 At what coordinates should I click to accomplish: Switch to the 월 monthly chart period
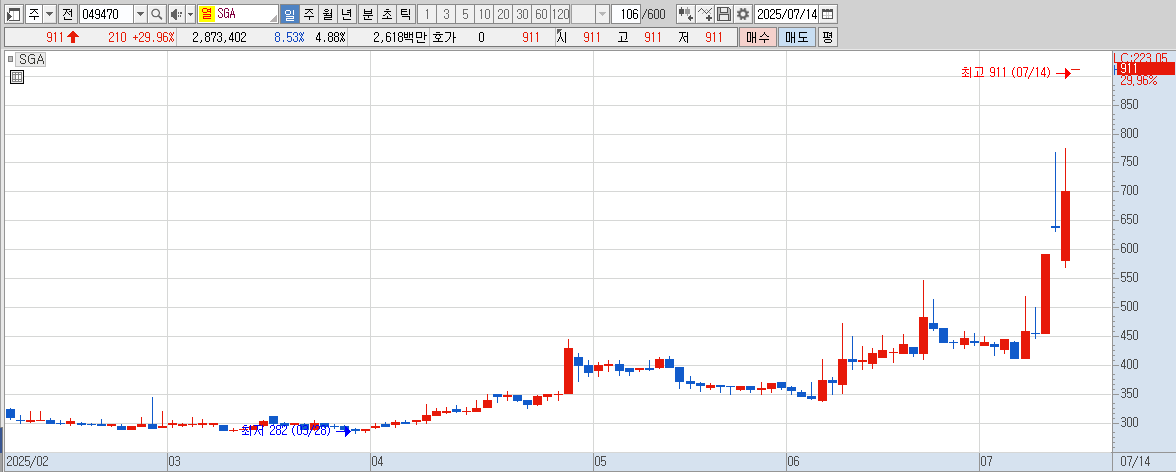pyautogui.click(x=327, y=14)
